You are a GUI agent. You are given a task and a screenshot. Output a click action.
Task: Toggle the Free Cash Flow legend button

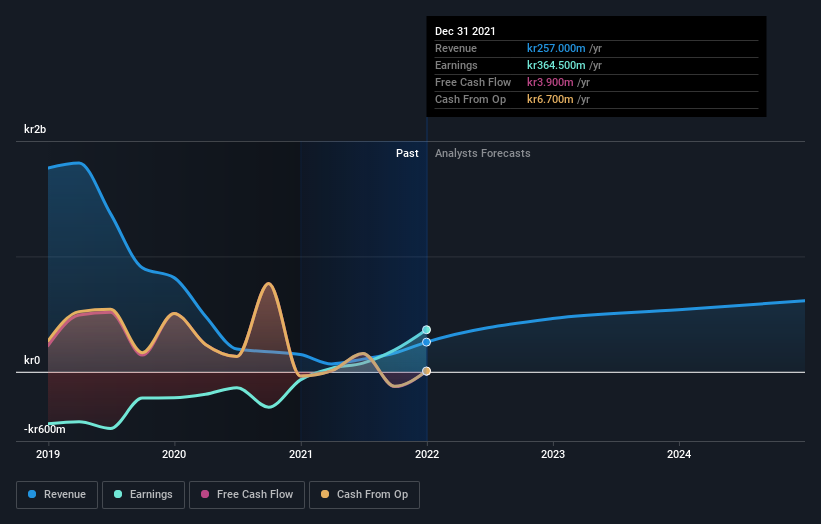click(x=247, y=495)
